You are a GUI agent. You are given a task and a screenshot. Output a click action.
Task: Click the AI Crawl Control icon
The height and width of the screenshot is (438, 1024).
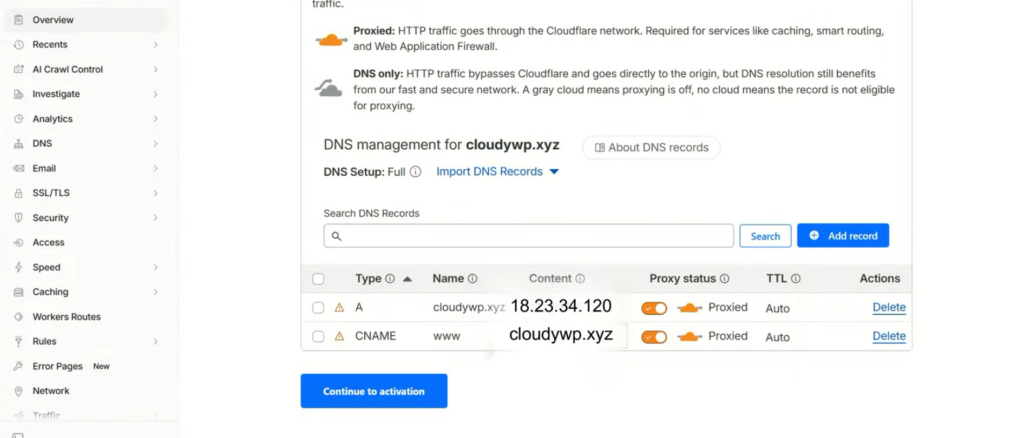tap(18, 69)
